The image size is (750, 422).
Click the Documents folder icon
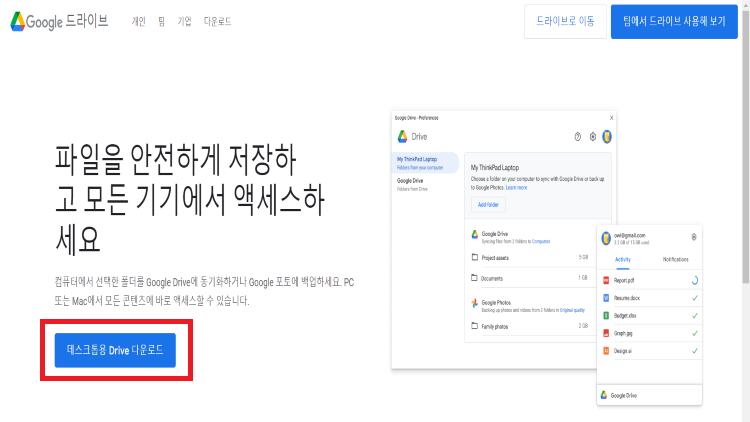click(x=474, y=278)
